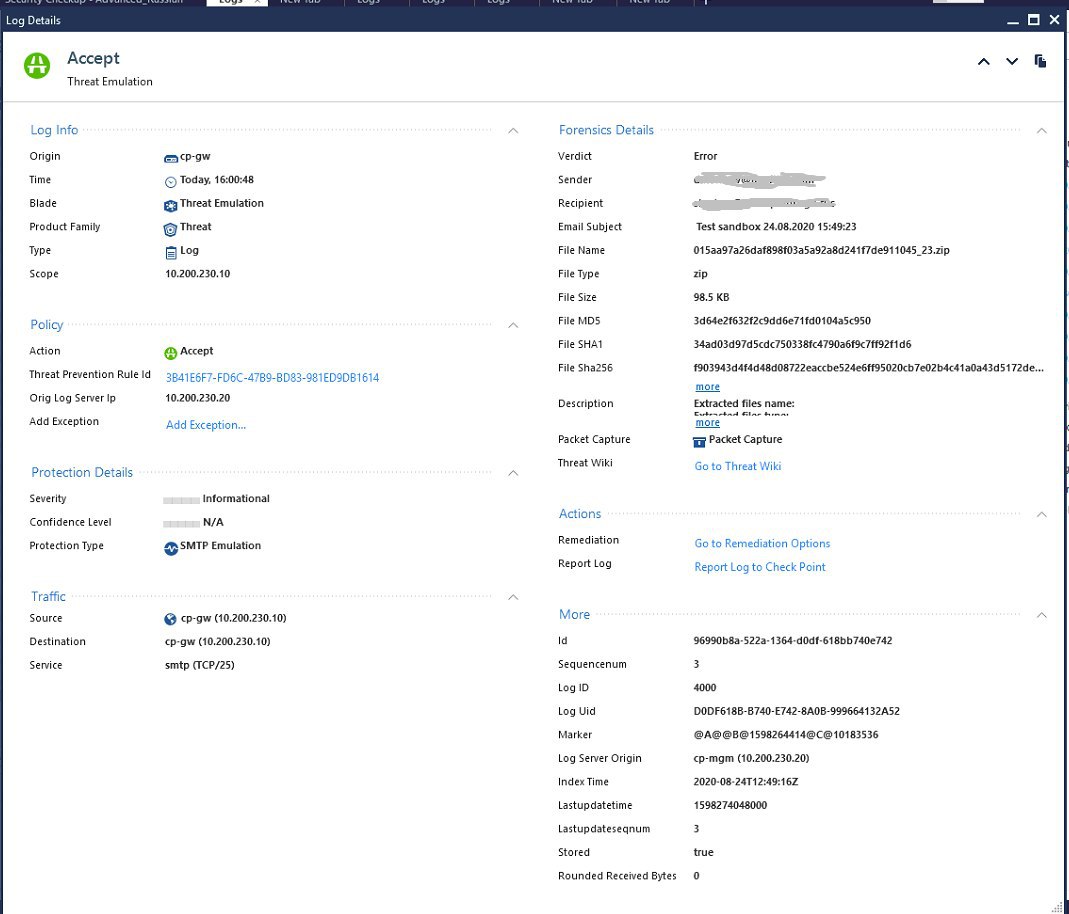Maximize the Log Details window

(x=1034, y=20)
